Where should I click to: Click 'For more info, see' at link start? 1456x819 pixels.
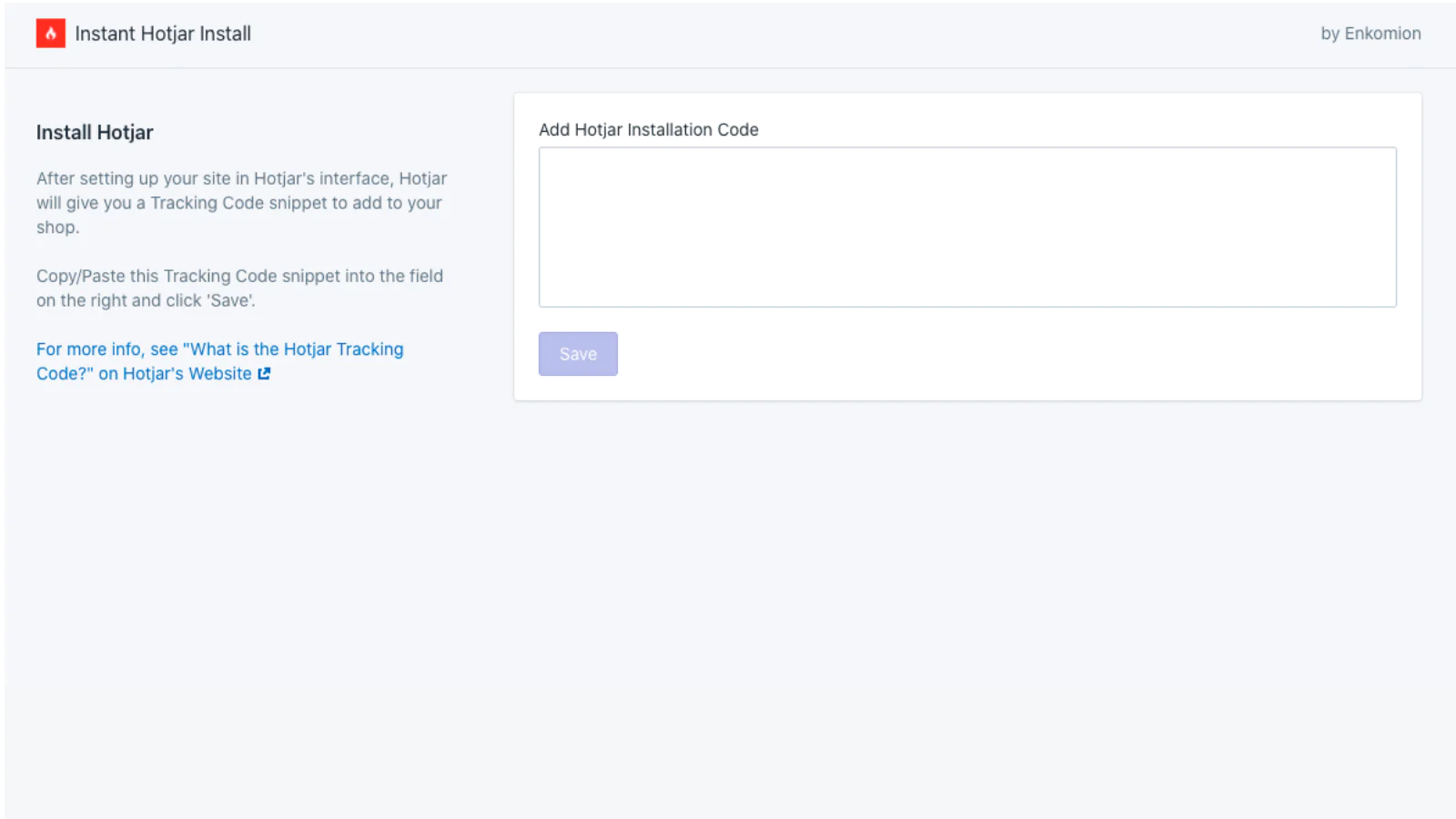tap(106, 349)
